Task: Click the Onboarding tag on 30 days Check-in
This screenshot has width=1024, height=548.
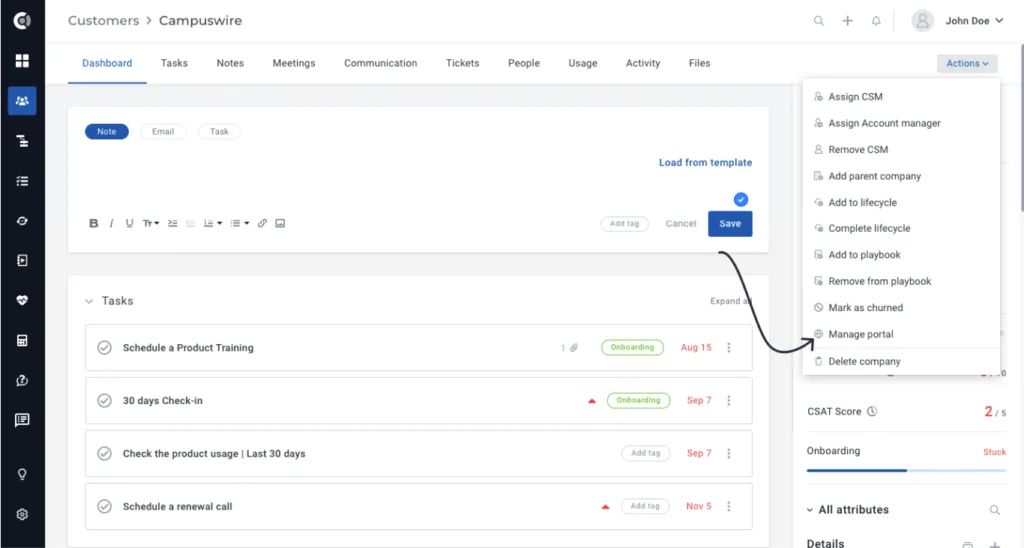Action: point(638,400)
